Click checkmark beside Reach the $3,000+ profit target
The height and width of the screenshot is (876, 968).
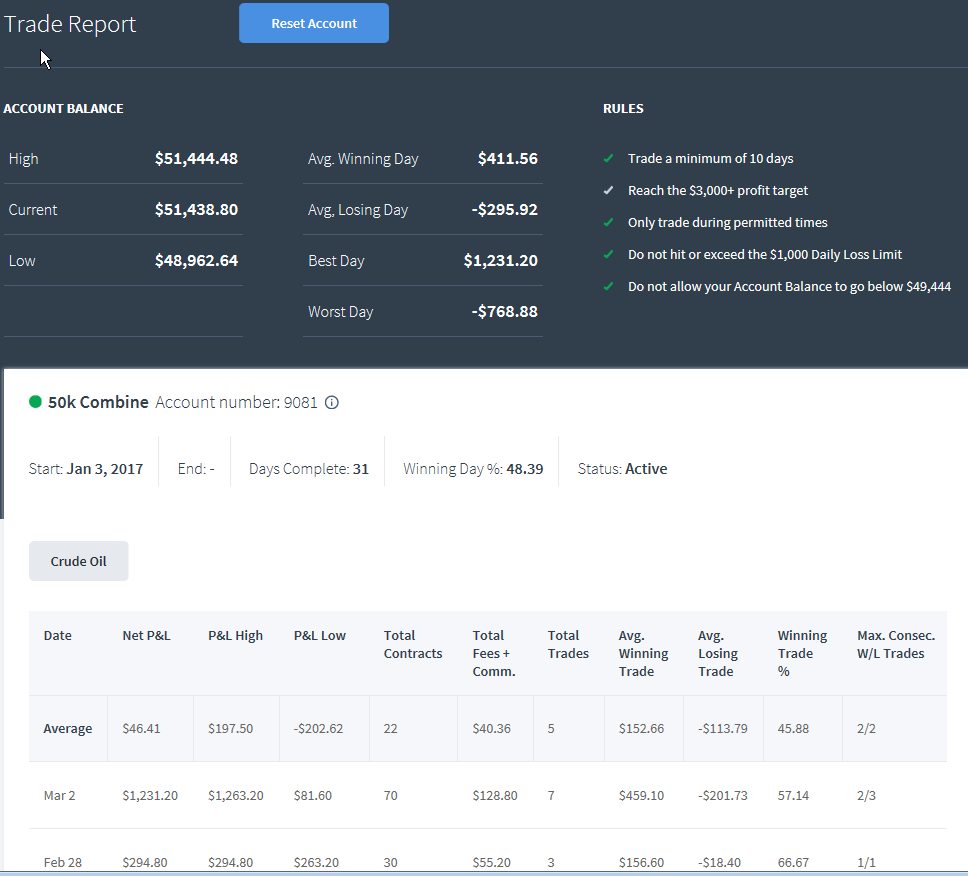coord(608,191)
